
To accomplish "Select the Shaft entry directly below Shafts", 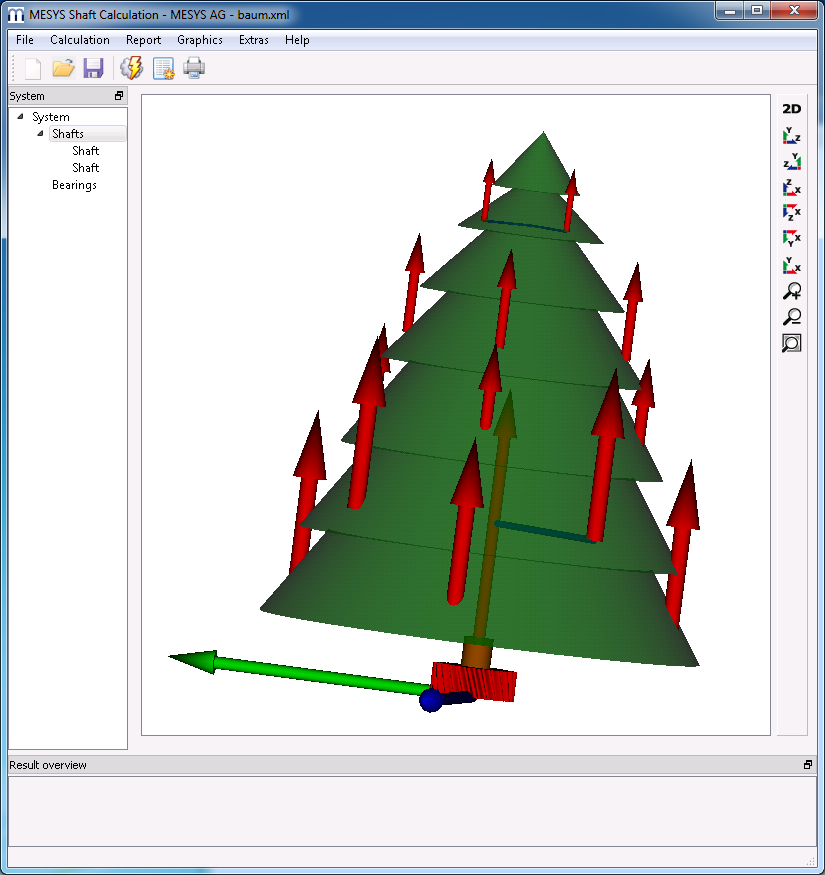I will 85,151.
